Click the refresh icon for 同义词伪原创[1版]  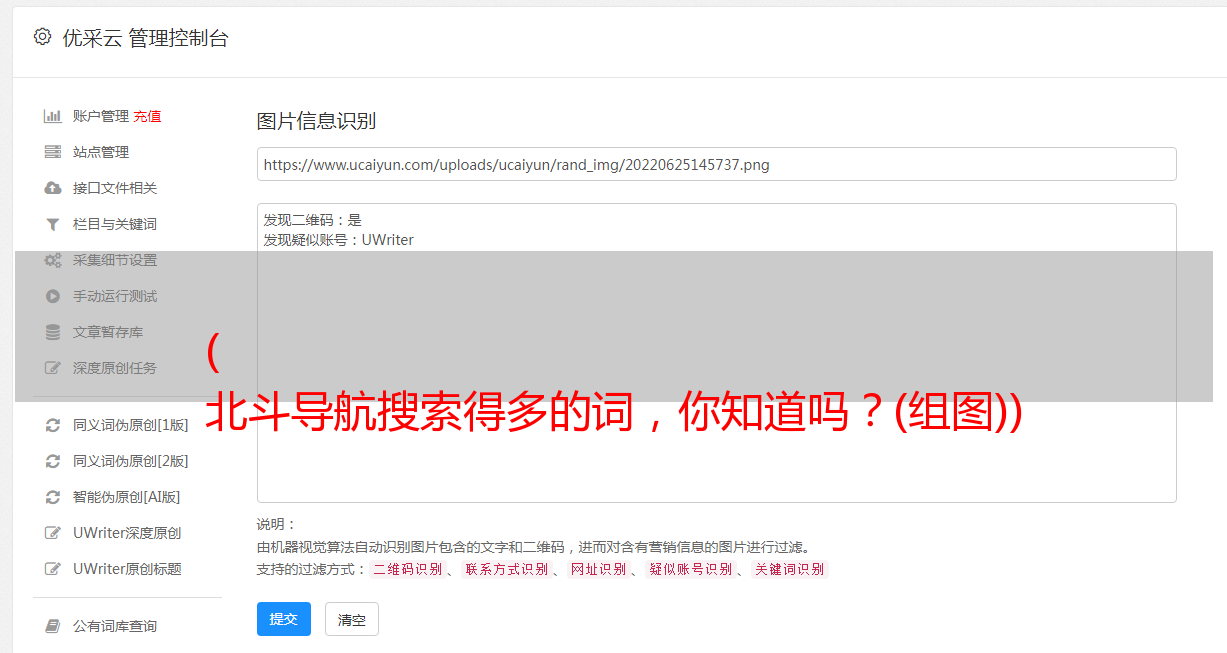[x=53, y=425]
